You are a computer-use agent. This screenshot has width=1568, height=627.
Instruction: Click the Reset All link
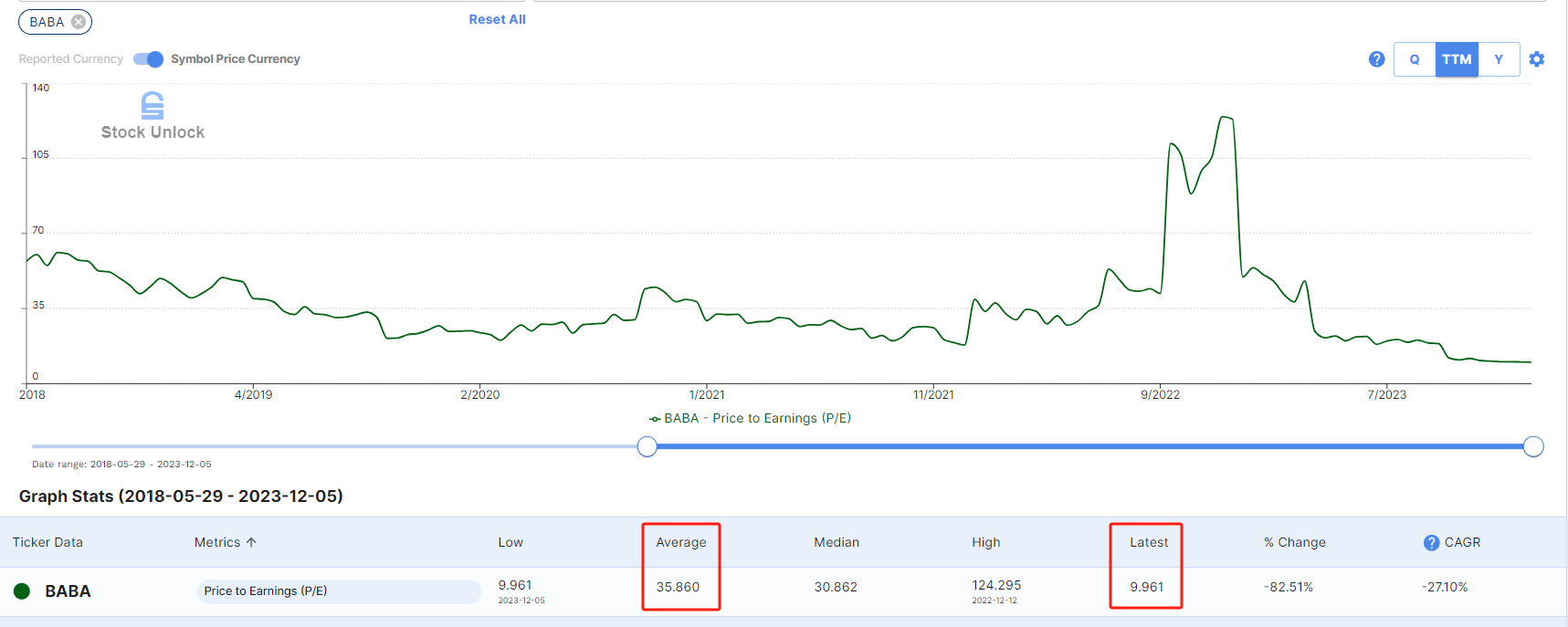497,19
